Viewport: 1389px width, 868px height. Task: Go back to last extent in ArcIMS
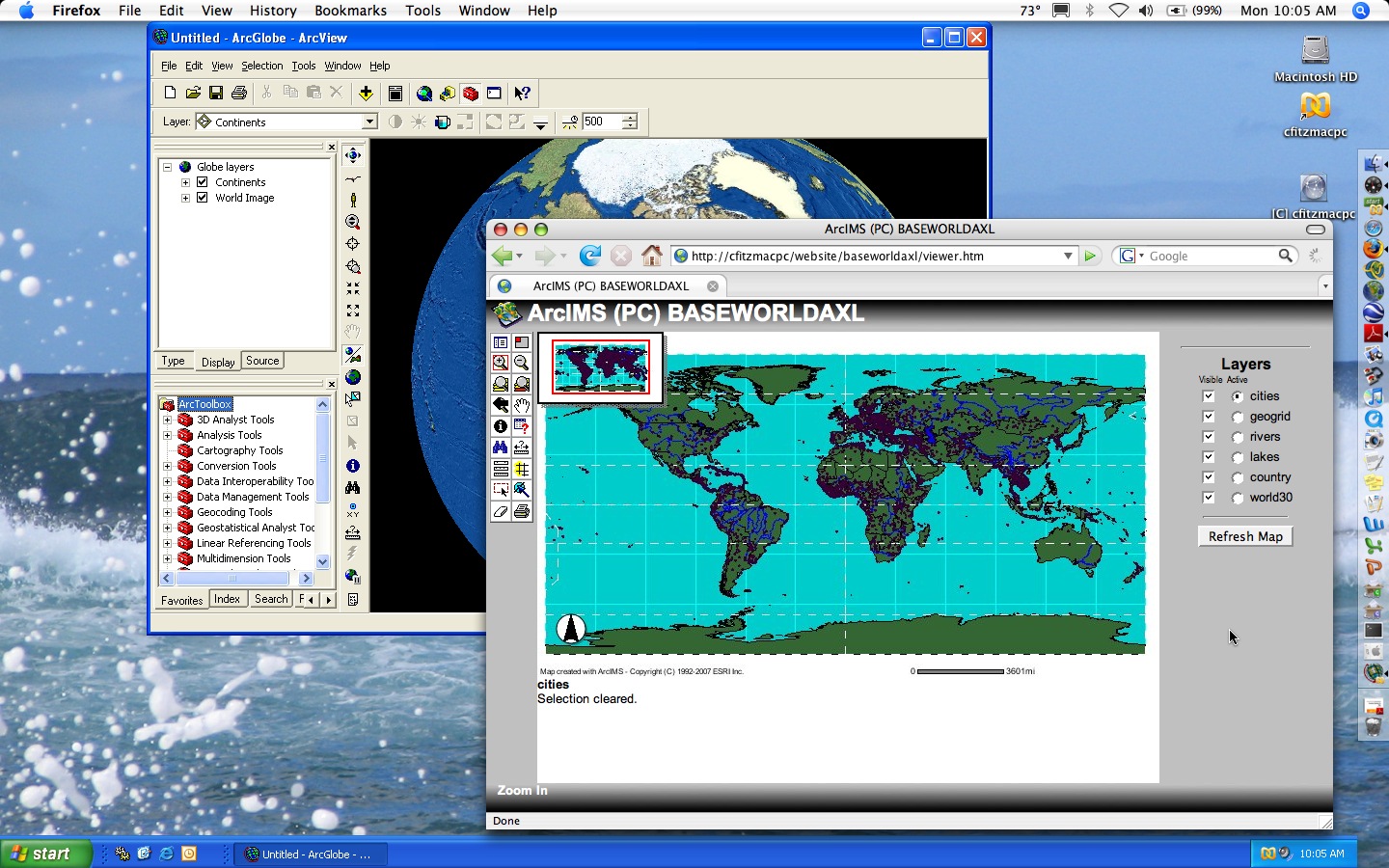pos(501,405)
